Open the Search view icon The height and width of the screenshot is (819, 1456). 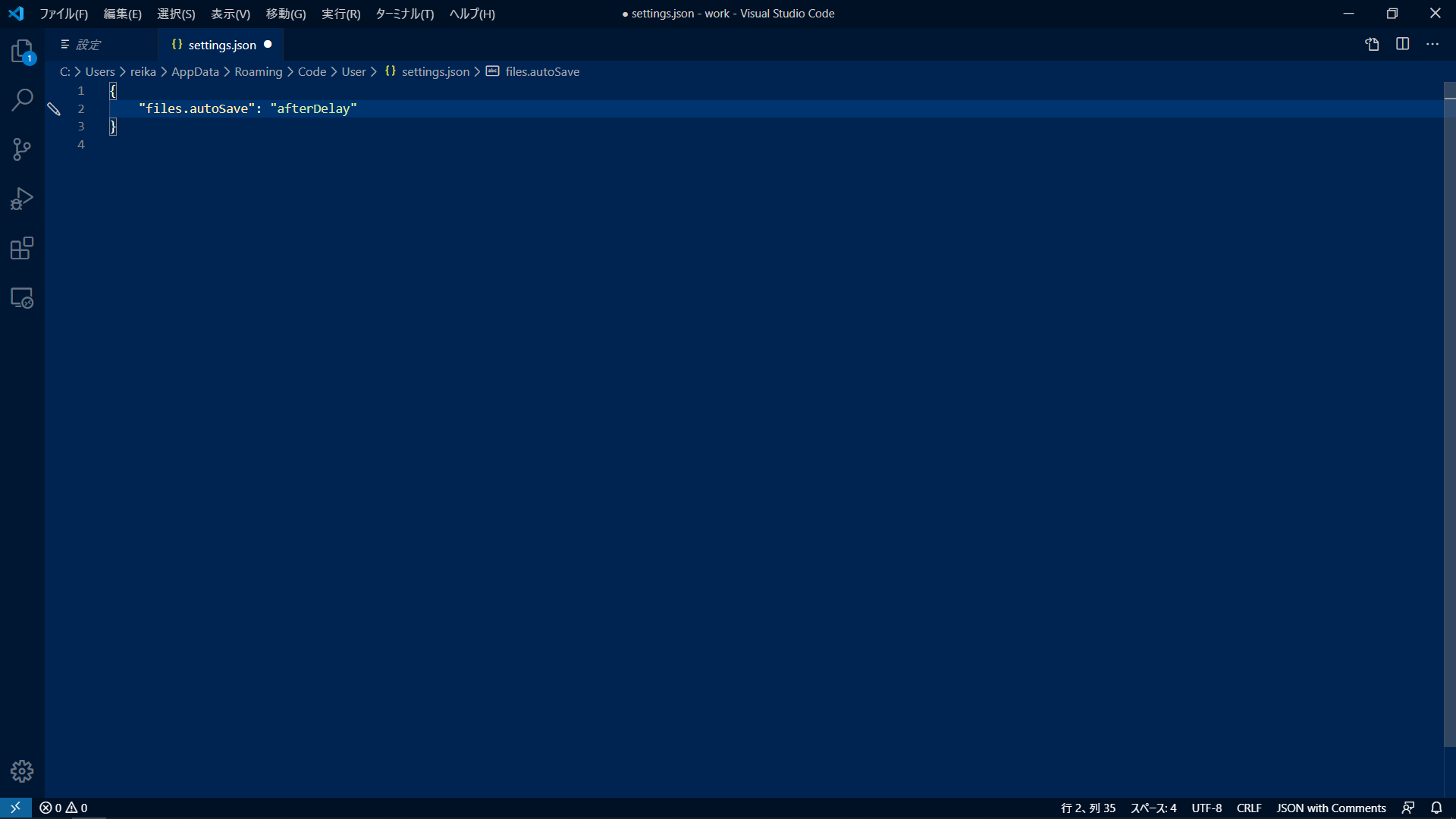pyautogui.click(x=22, y=99)
